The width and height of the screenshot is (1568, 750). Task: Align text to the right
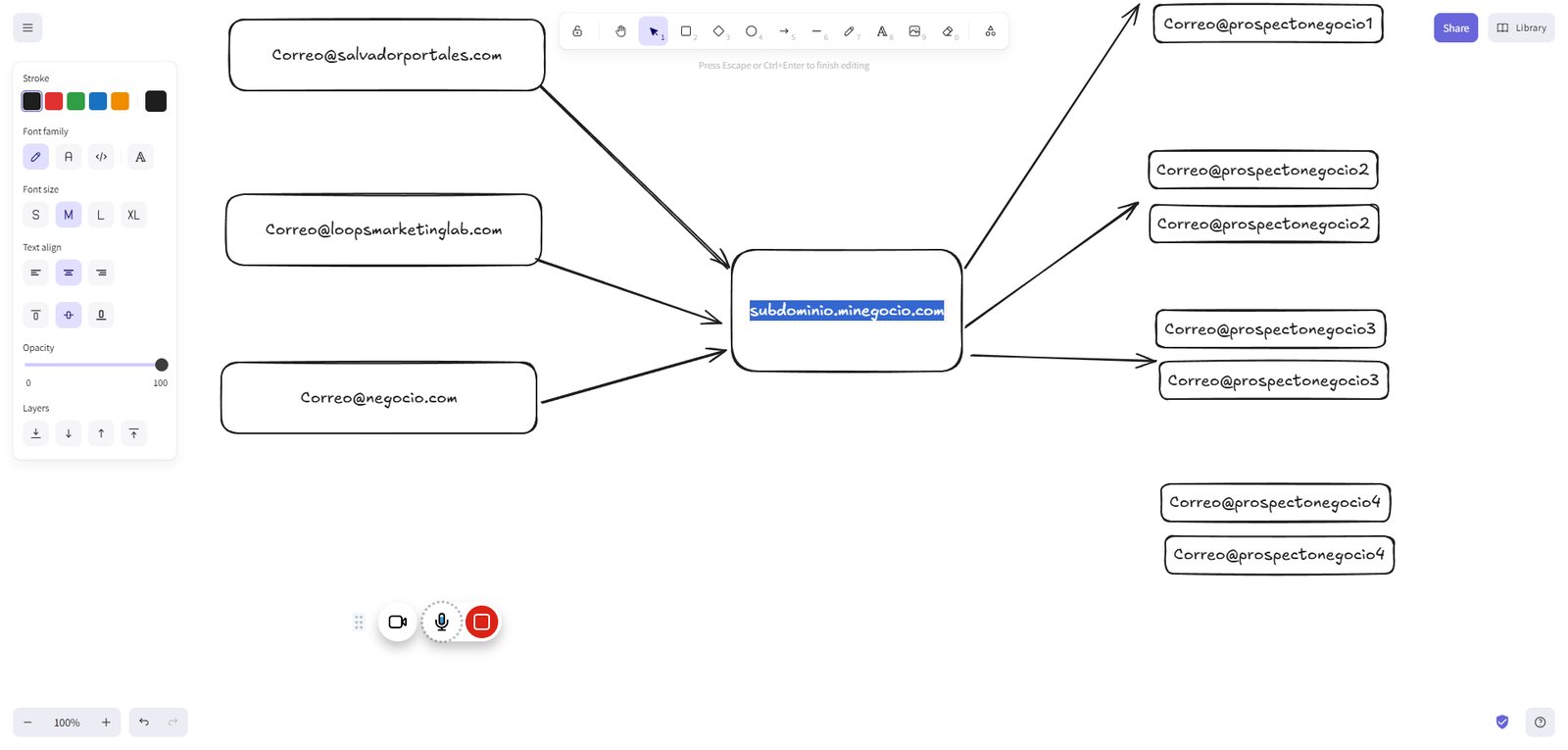point(101,273)
